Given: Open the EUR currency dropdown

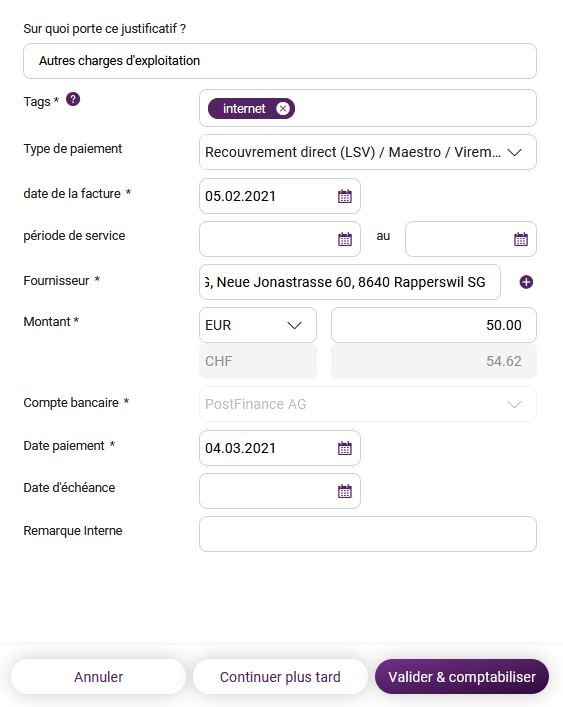Looking at the screenshot, I should tap(258, 325).
